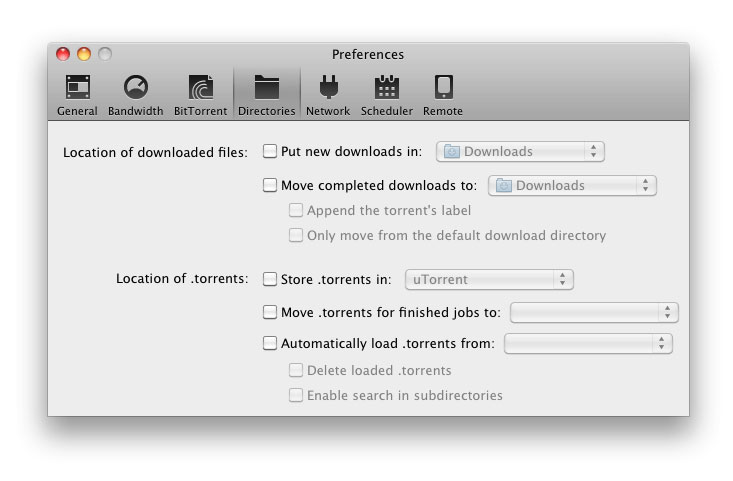
Task: Click the red close window button
Action: pos(63,54)
